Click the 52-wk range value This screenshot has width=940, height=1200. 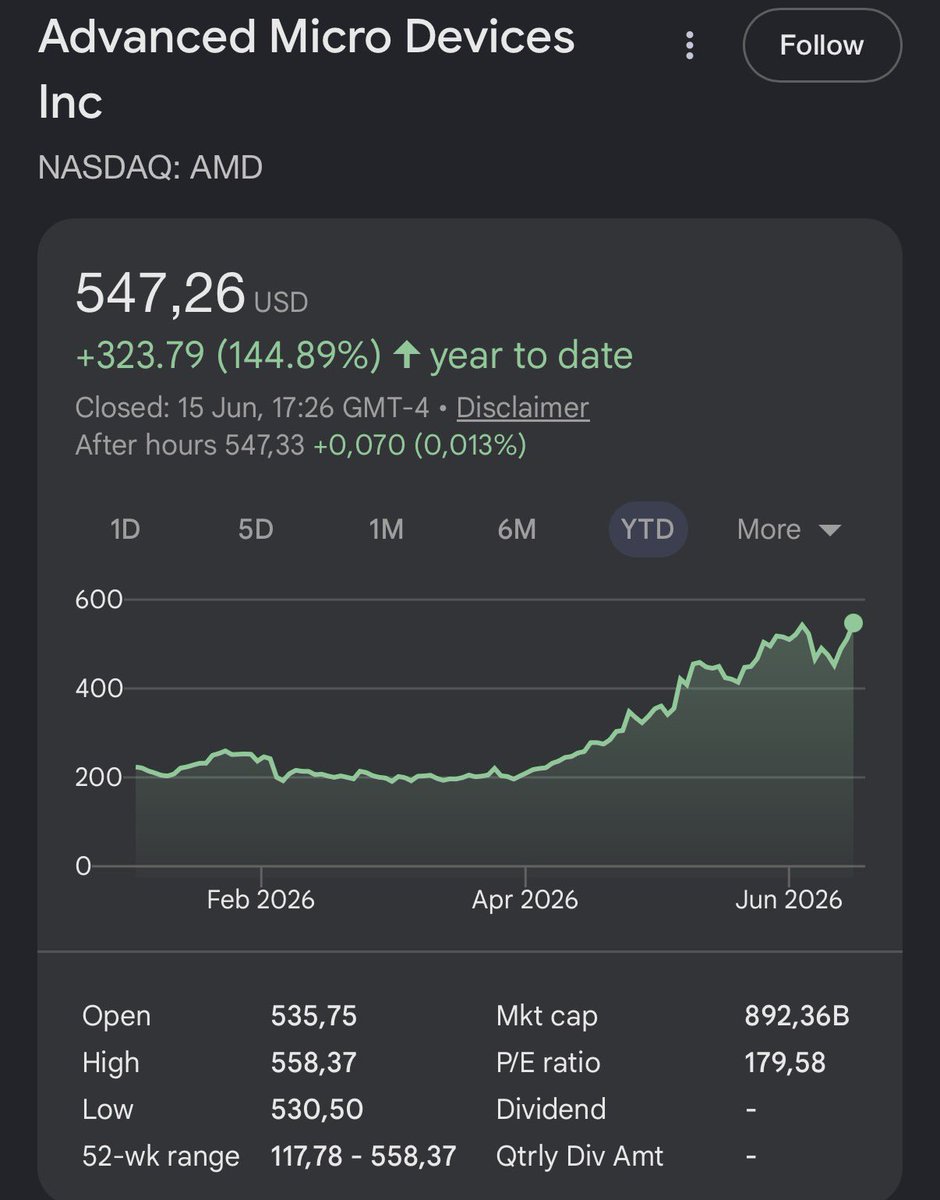(364, 1156)
